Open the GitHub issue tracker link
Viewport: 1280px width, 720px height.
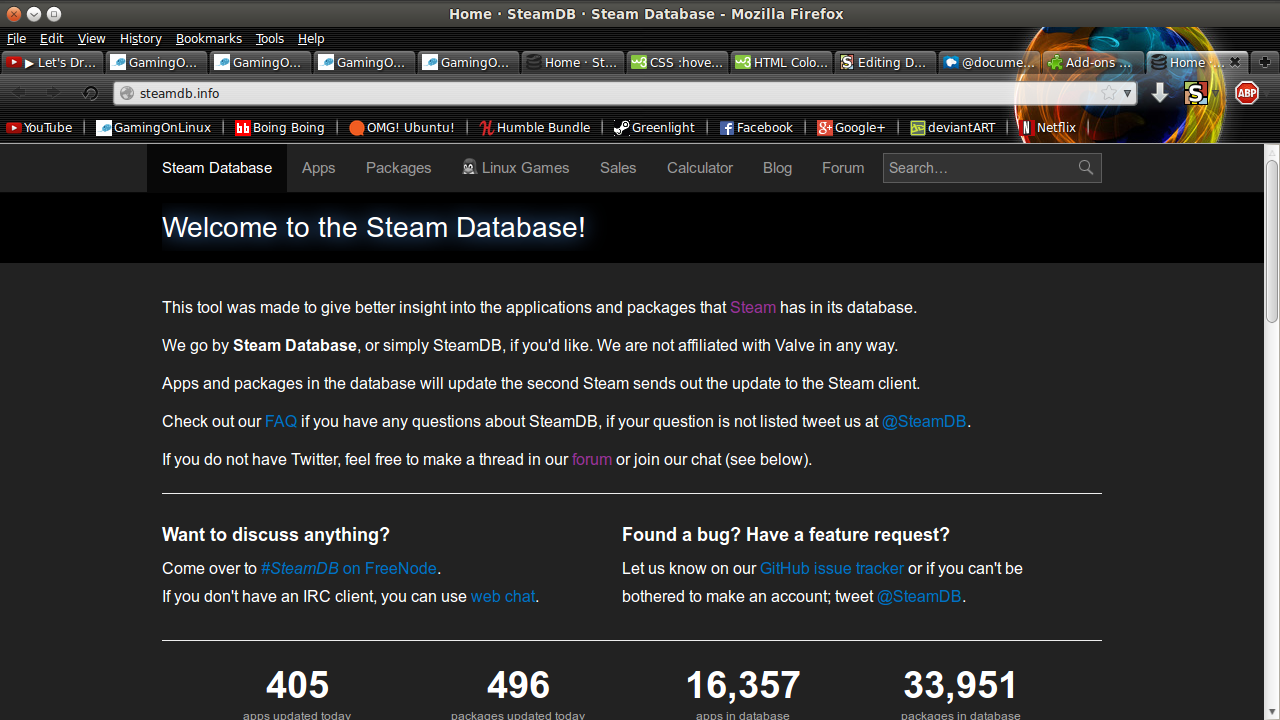click(832, 568)
